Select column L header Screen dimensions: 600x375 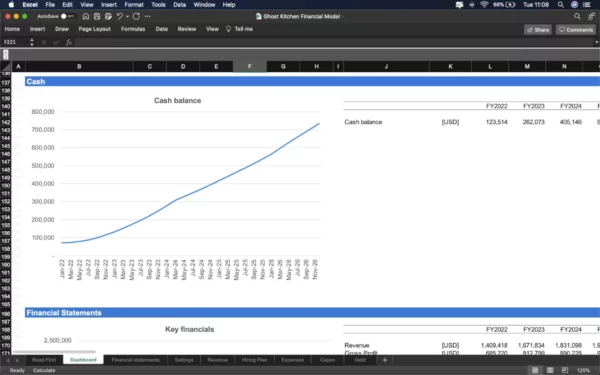[x=490, y=67]
